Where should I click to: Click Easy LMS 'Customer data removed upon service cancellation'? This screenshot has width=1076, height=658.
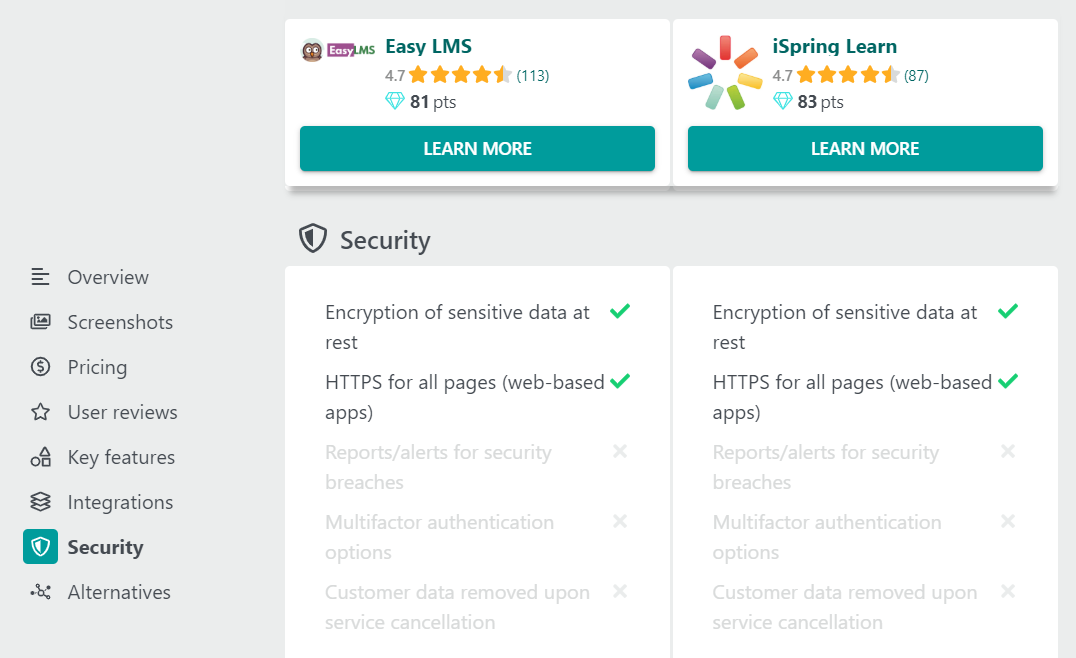click(458, 607)
